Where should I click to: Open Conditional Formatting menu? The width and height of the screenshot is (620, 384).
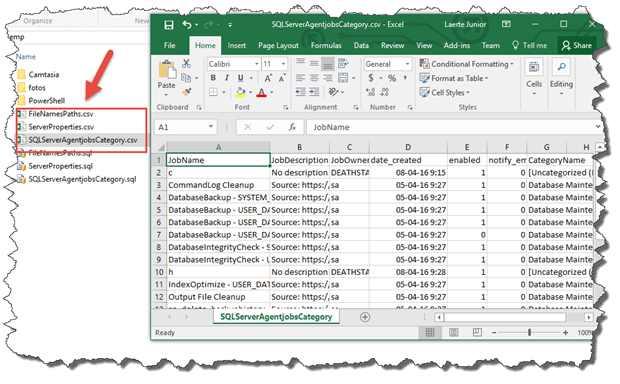click(467, 64)
